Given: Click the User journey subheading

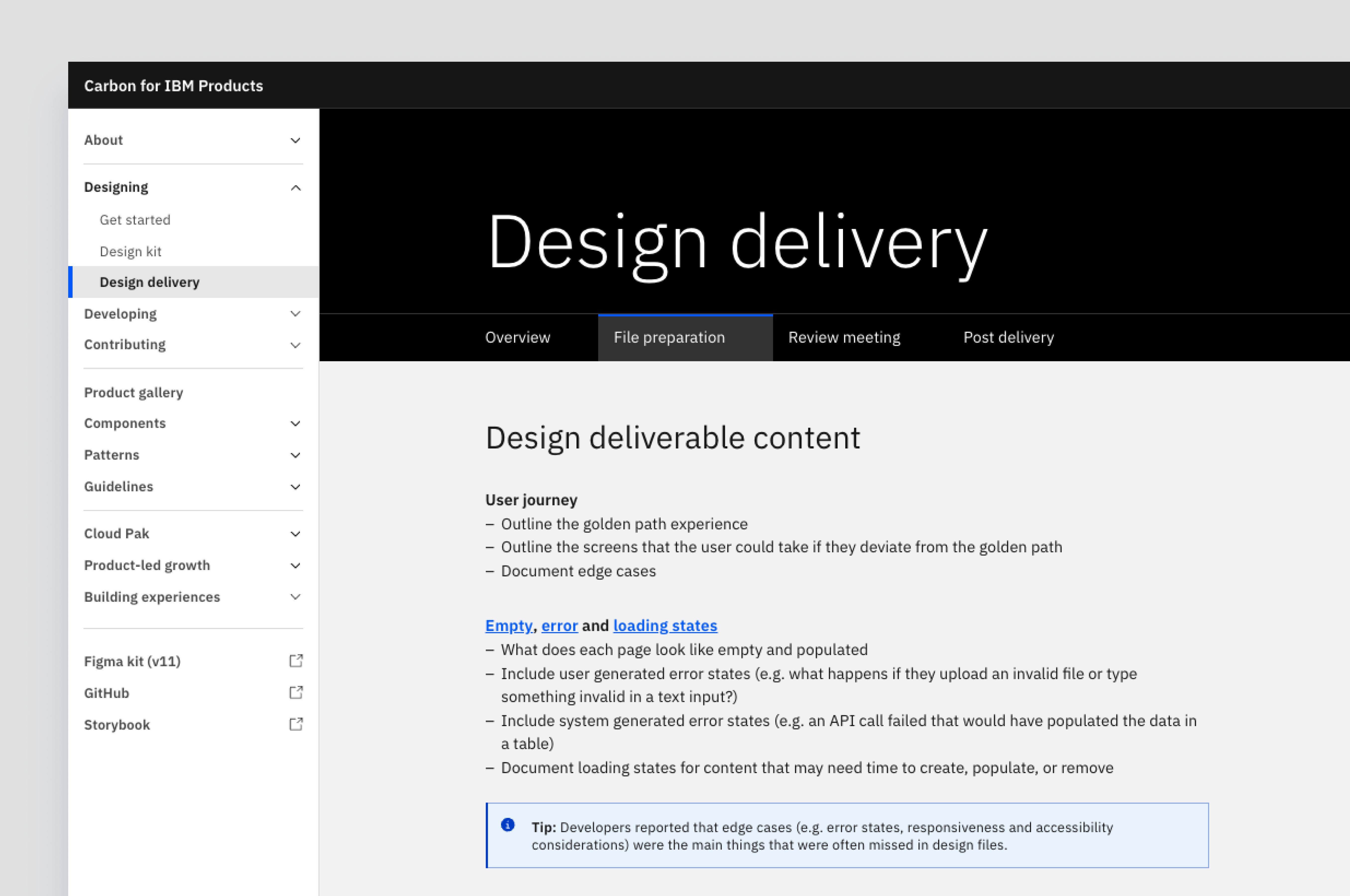Looking at the screenshot, I should (531, 500).
